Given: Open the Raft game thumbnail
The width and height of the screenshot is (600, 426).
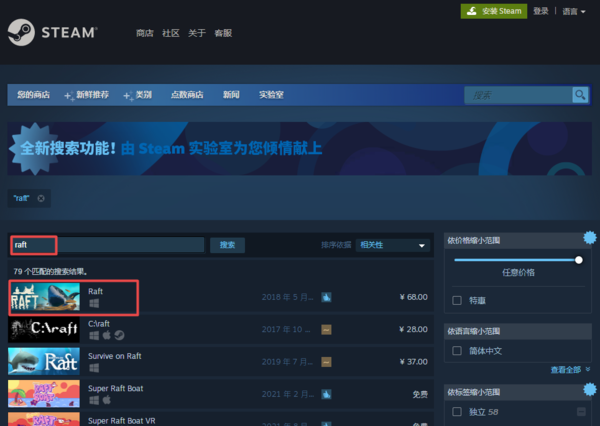Looking at the screenshot, I should tap(44, 297).
